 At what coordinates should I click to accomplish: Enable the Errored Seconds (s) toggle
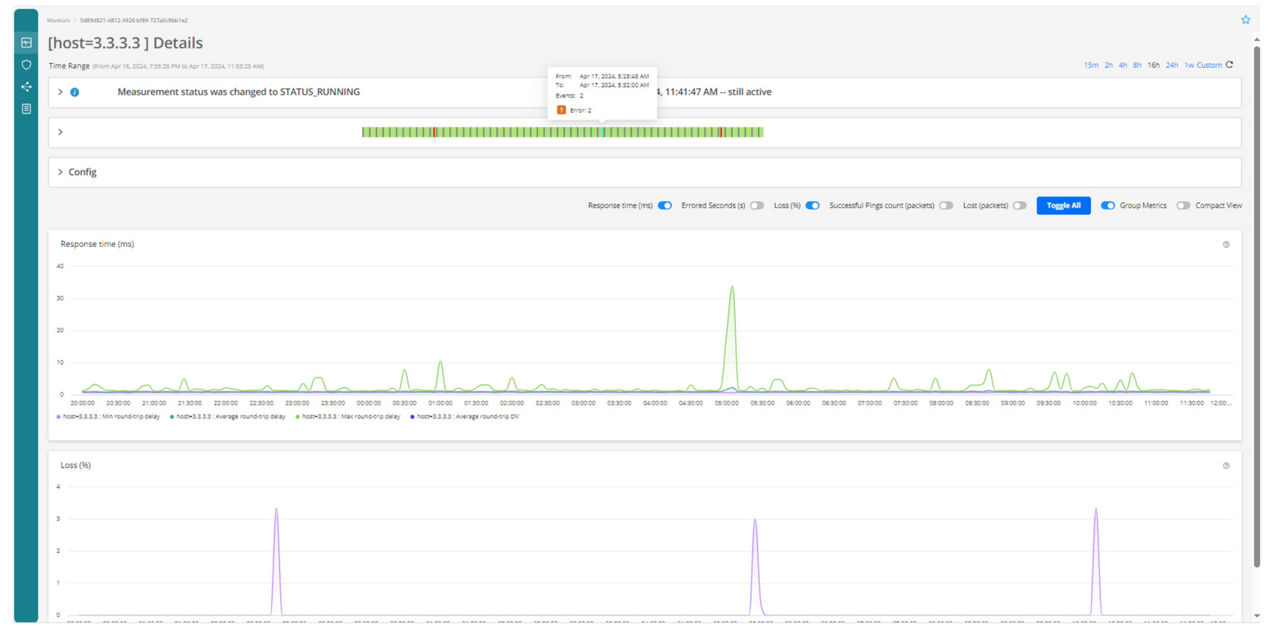pyautogui.click(x=757, y=205)
